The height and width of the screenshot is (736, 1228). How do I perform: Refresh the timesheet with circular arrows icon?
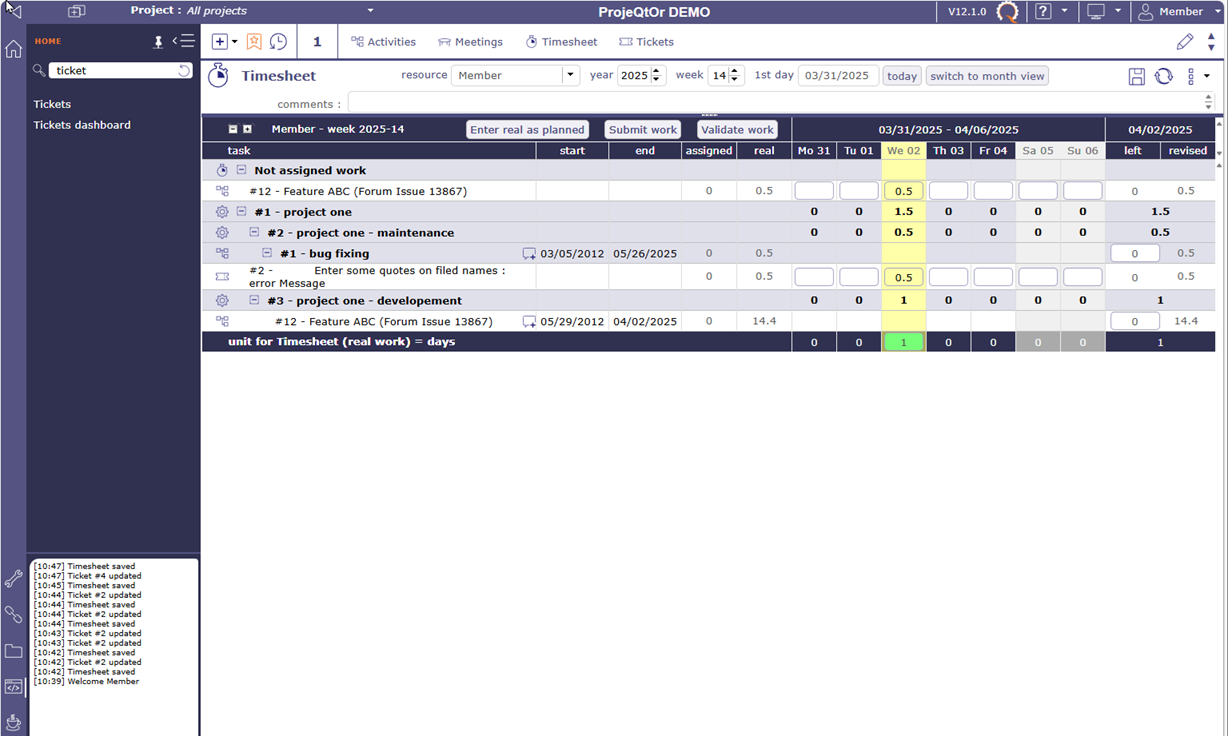[1164, 76]
